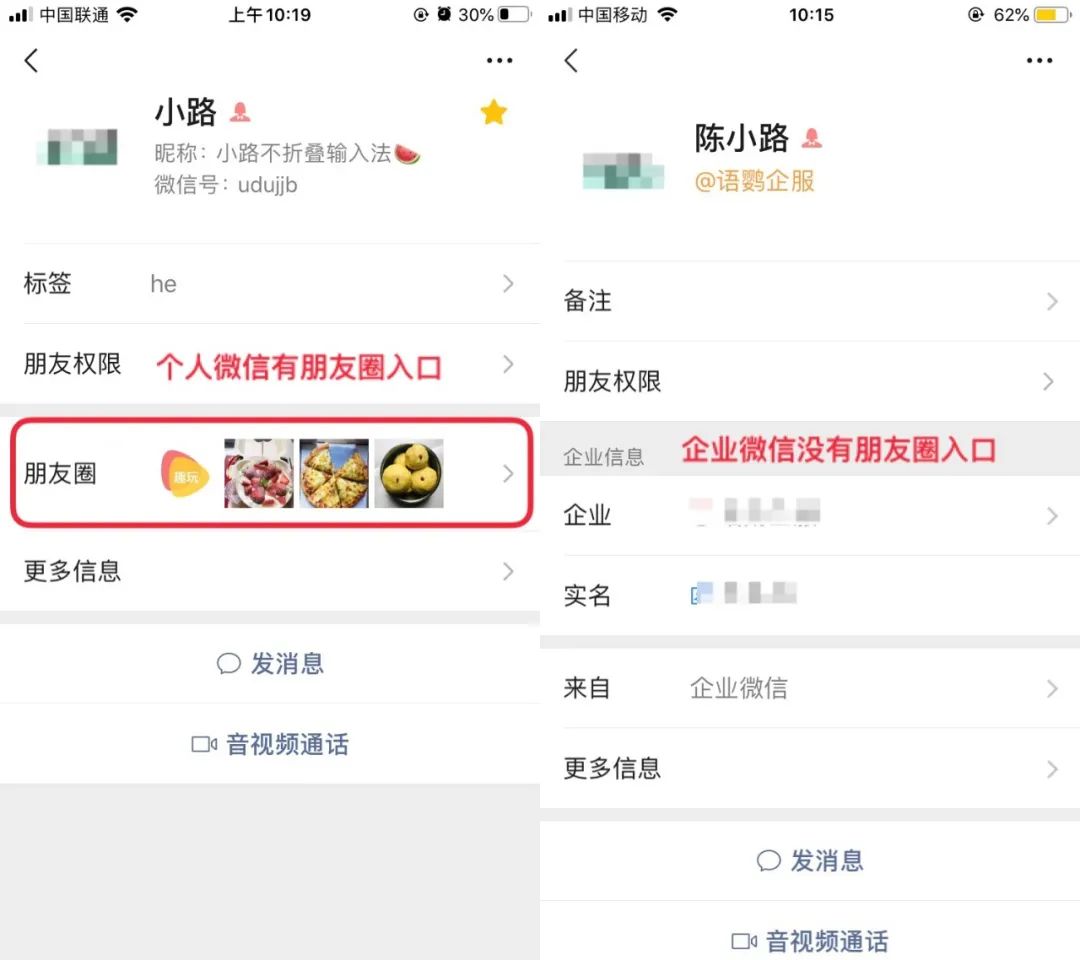Tap the 趣玩 orange icon in 朋友圈
Screen dimensions: 1080x960
coord(185,474)
